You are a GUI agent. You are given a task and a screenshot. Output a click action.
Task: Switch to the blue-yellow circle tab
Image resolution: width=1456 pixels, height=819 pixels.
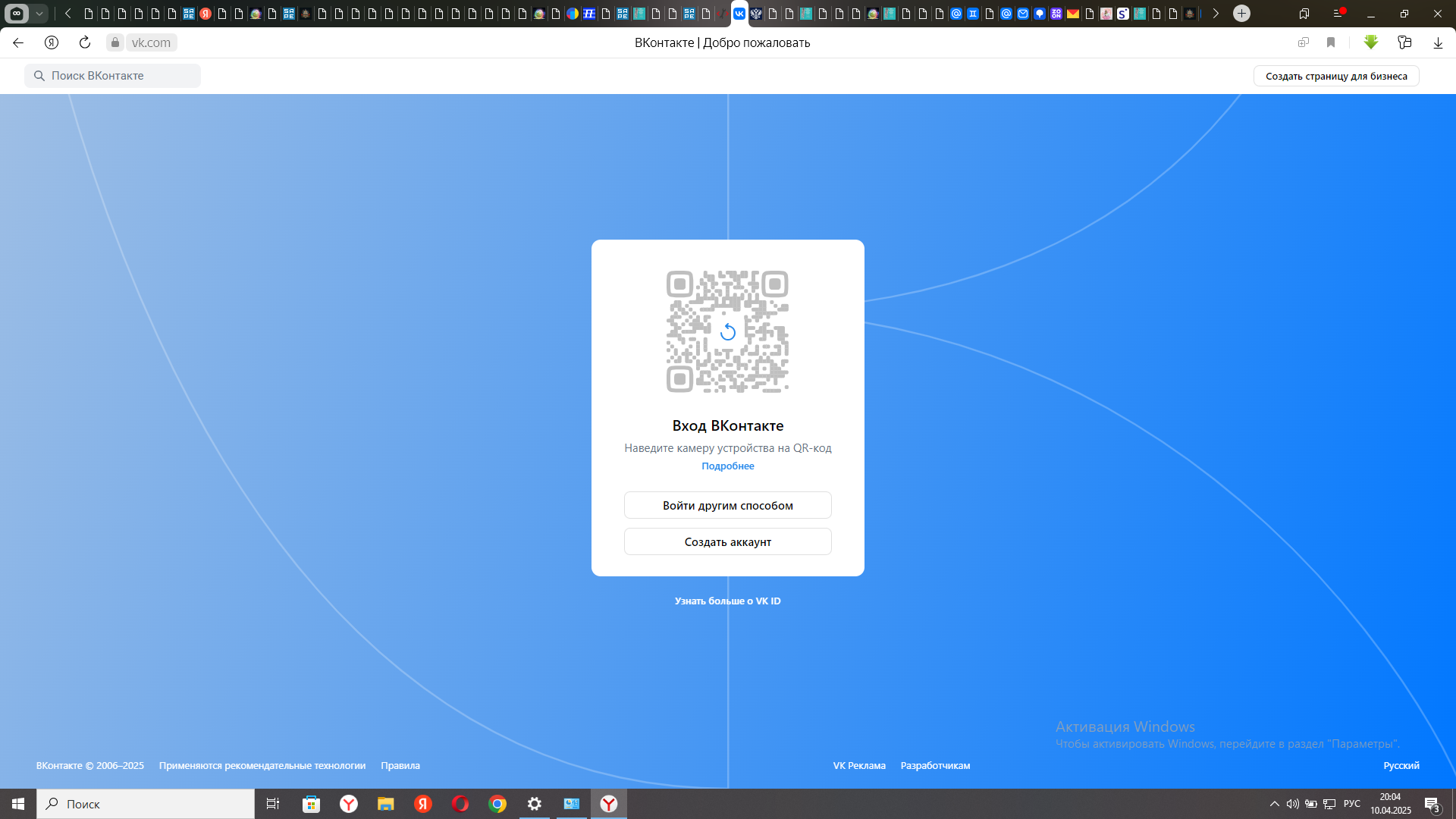tap(573, 14)
